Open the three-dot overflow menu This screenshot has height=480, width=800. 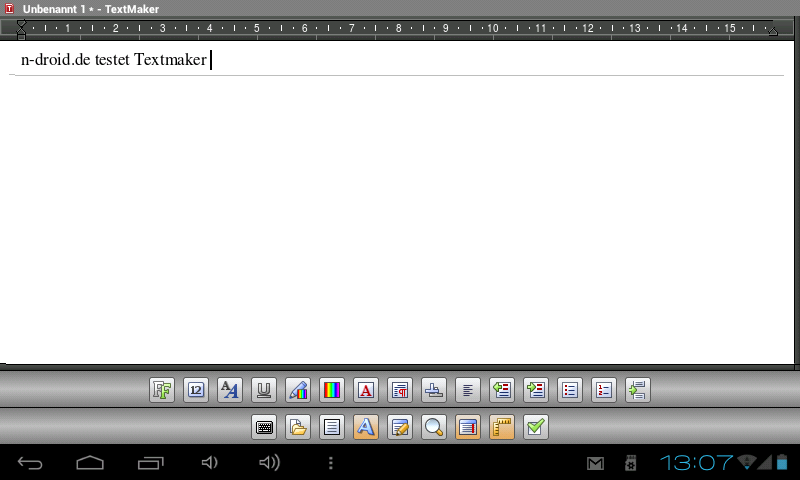(331, 463)
